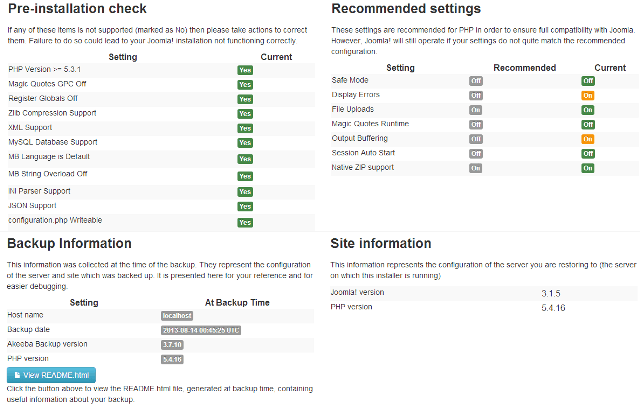
Task: Click the Recommended column header
Action: [524, 68]
